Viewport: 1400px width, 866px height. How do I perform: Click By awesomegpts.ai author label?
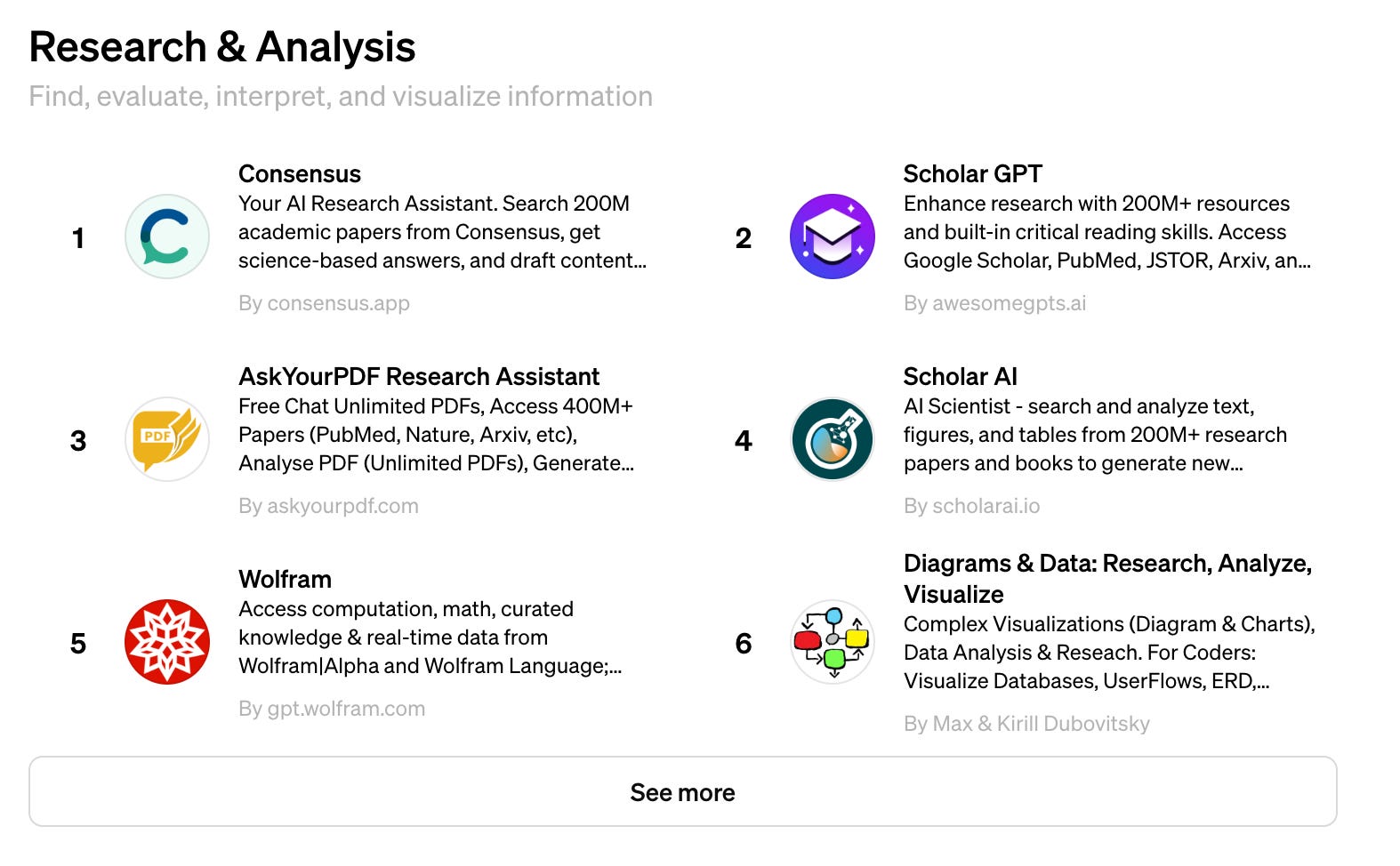pyautogui.click(x=994, y=303)
